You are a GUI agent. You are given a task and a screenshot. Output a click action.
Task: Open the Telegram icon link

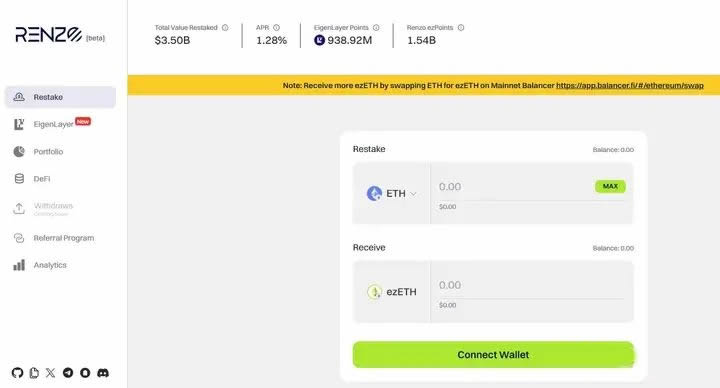click(x=68, y=373)
